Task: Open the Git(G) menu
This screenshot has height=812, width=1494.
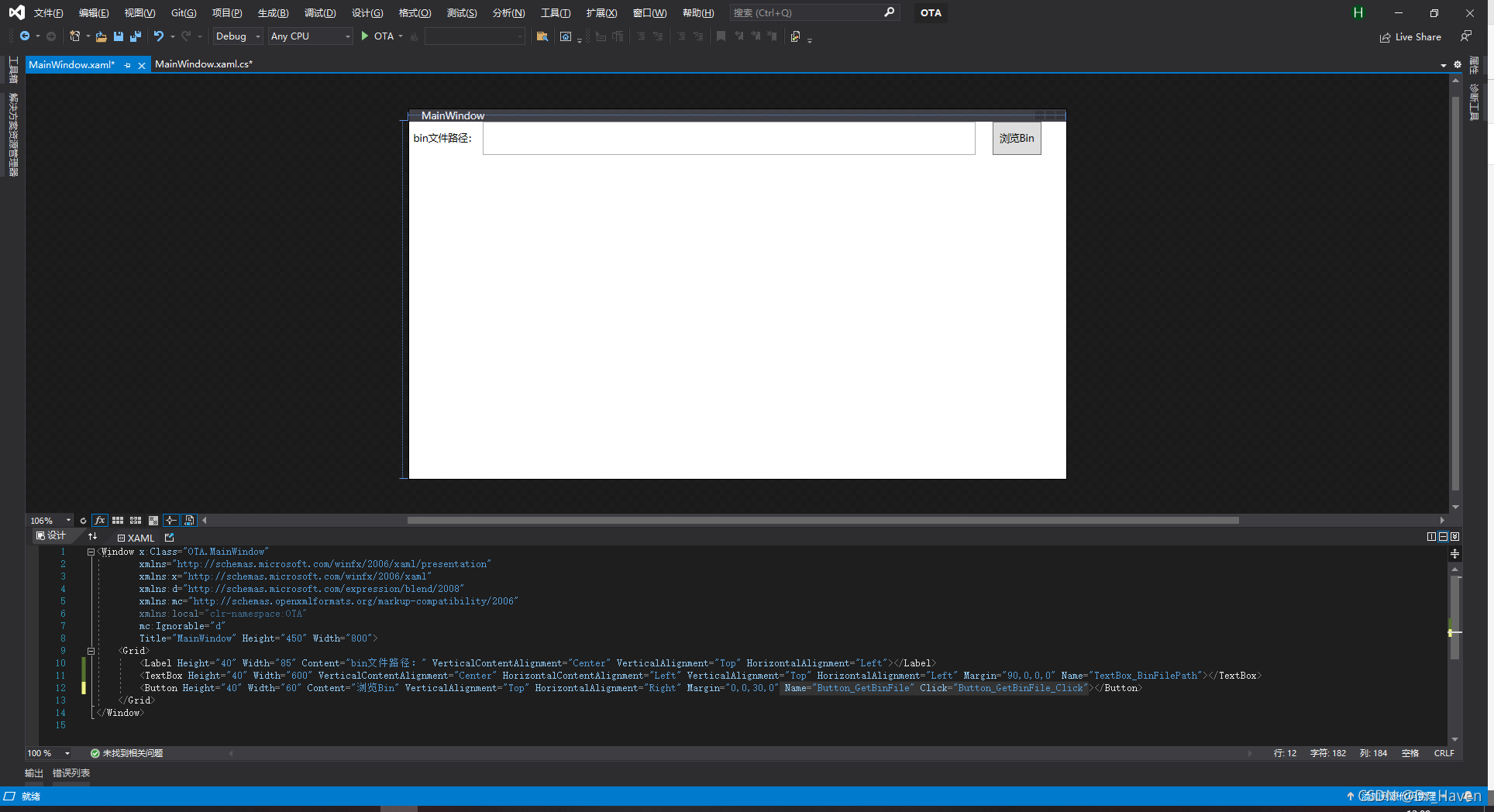Action: [x=184, y=13]
